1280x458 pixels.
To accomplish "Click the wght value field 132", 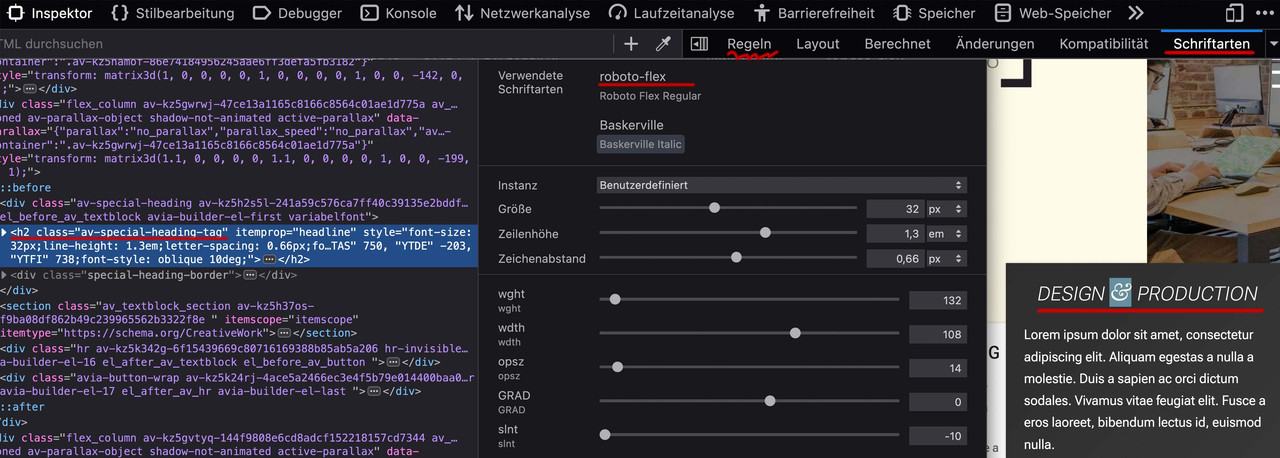I will click(x=938, y=300).
